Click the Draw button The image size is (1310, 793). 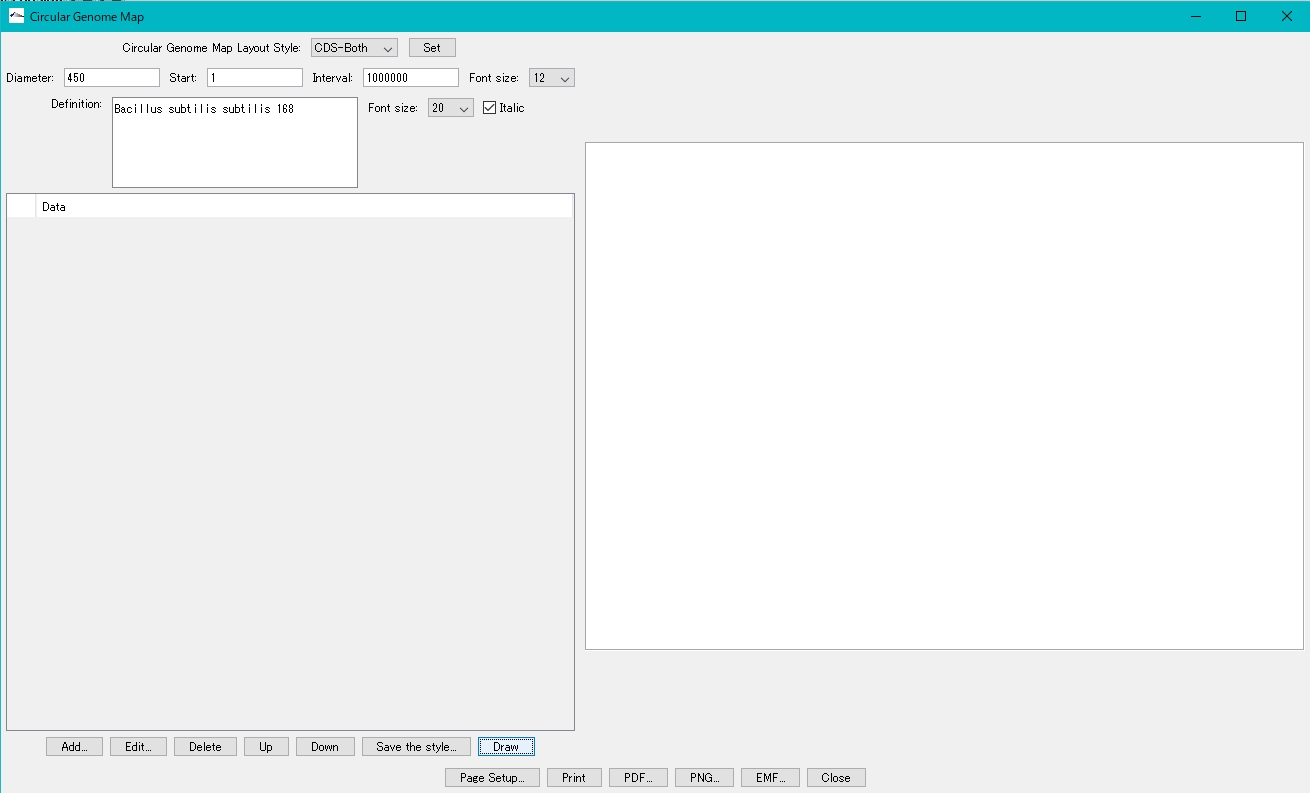click(506, 747)
